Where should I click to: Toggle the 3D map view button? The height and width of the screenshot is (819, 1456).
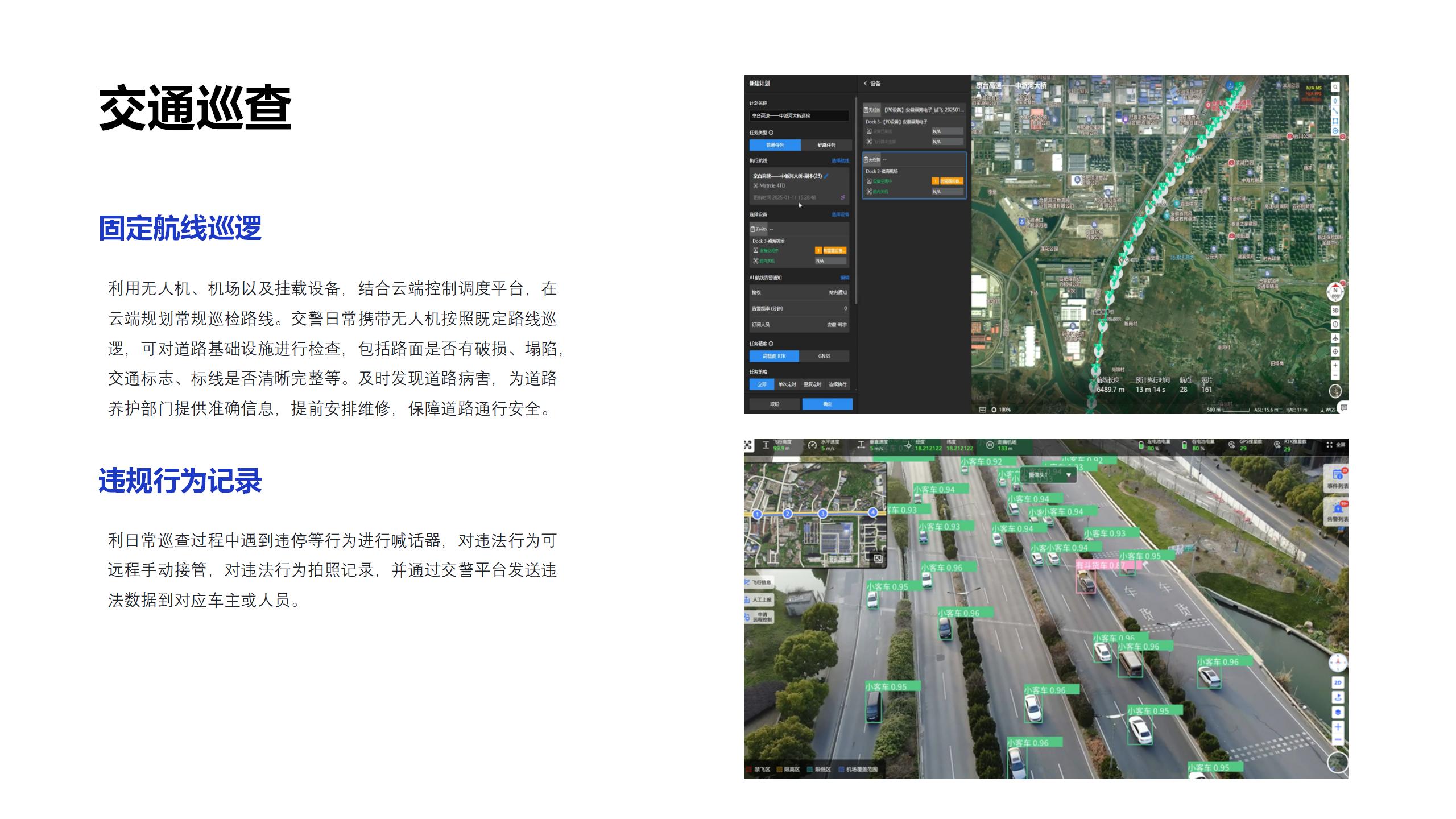(x=1335, y=311)
